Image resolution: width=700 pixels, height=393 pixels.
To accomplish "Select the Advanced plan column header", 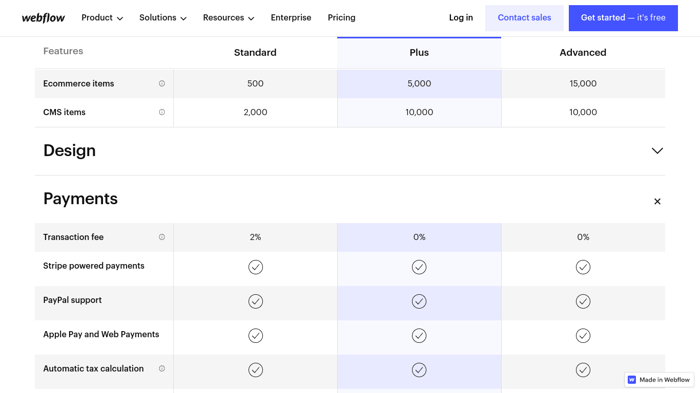I will click(x=583, y=53).
